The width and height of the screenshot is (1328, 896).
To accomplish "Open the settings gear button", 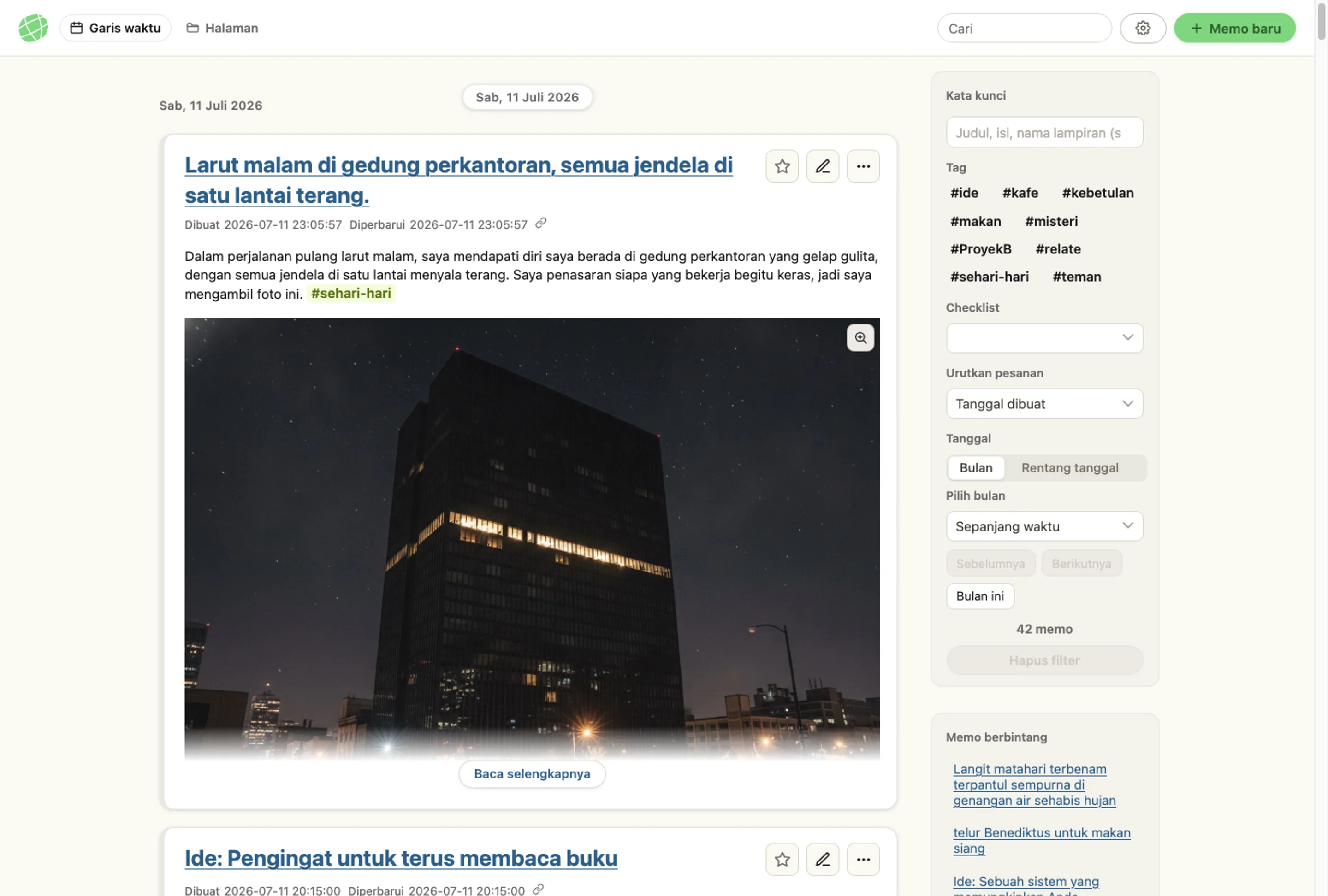I will [x=1142, y=28].
